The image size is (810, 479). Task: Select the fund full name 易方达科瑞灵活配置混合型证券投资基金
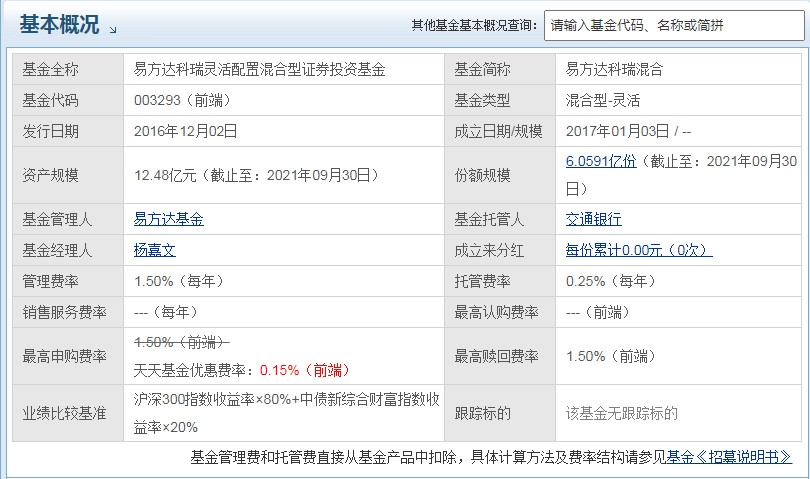(259, 69)
